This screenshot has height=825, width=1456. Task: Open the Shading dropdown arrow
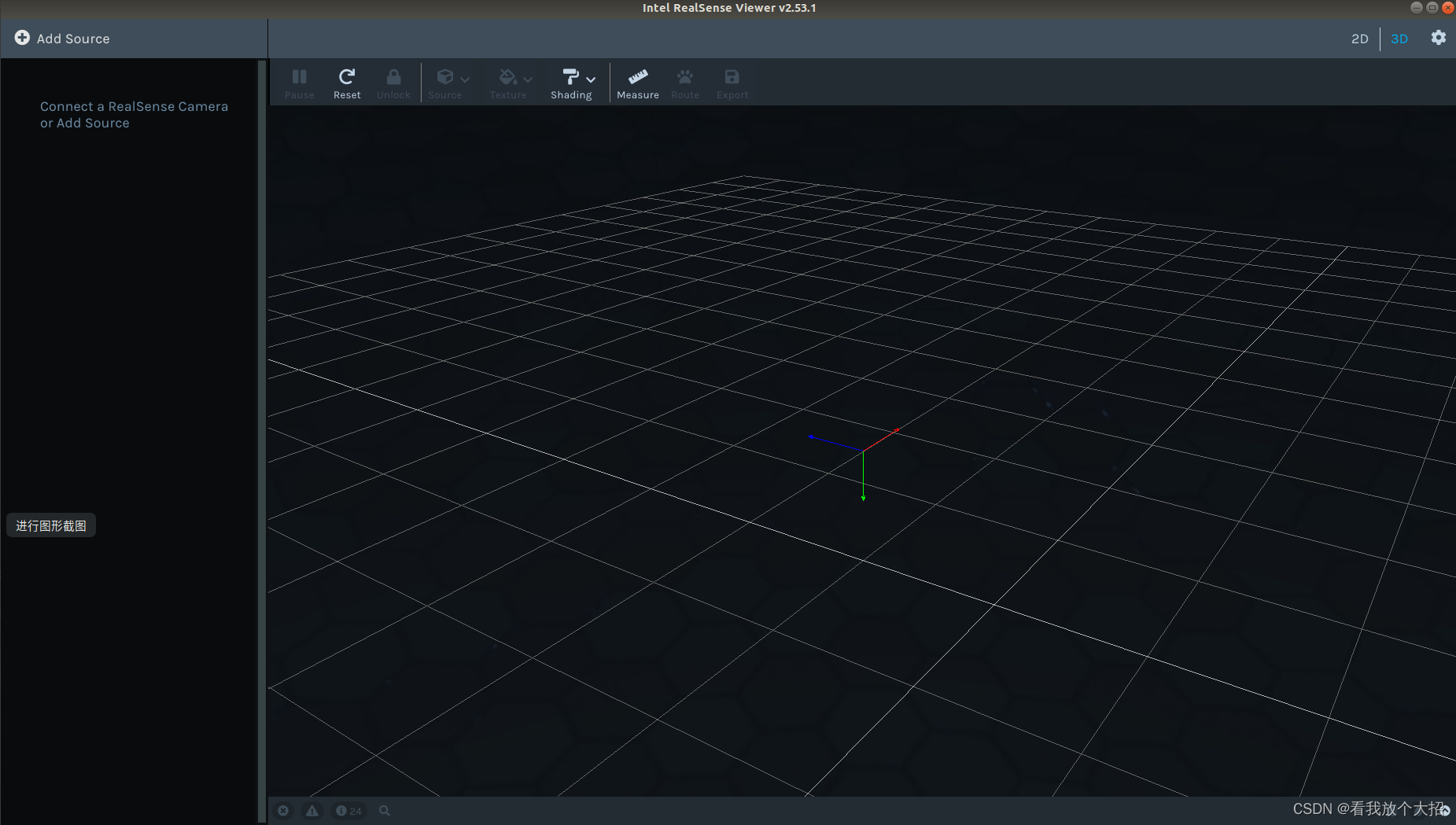pyautogui.click(x=591, y=79)
